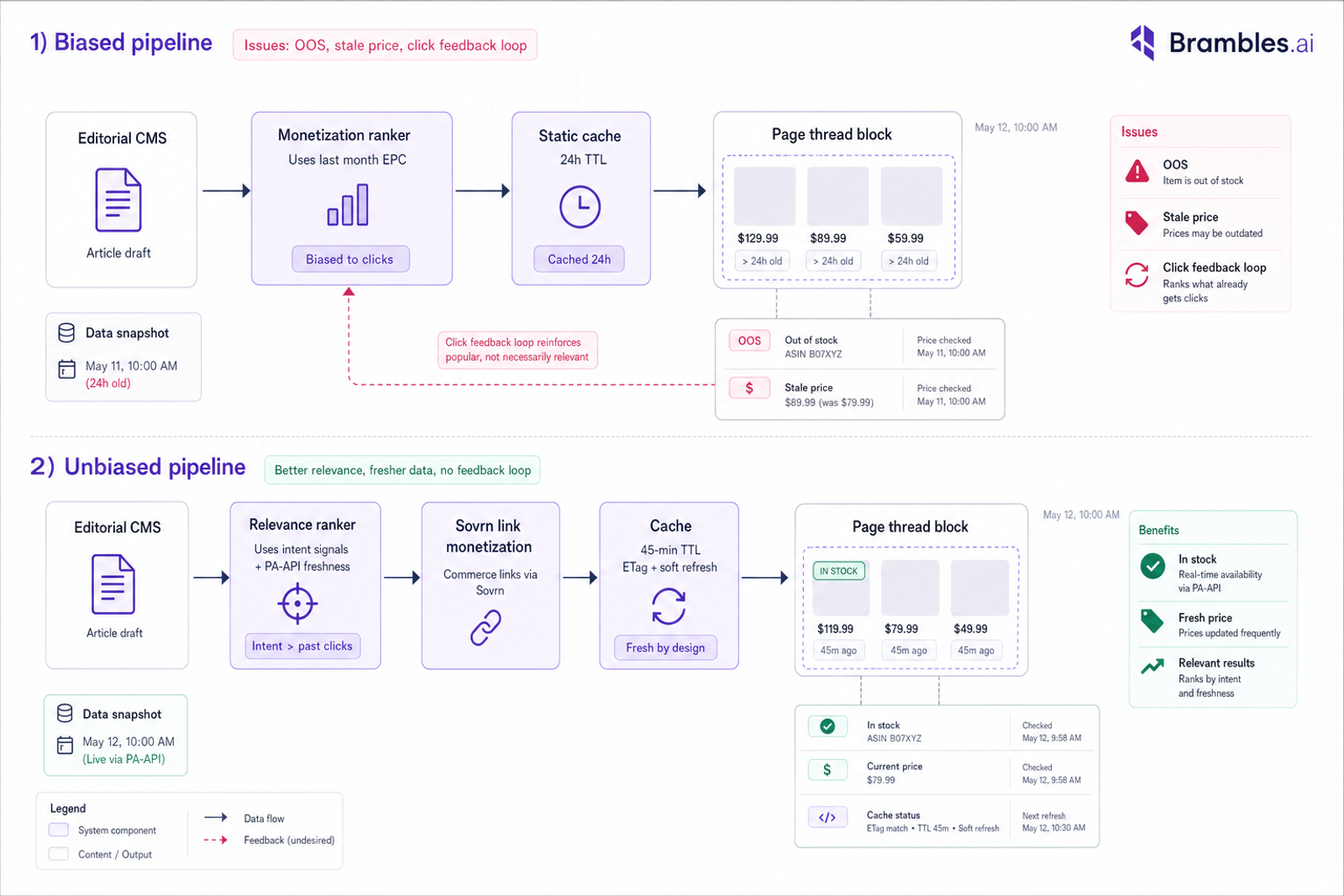Click the refresh arrows icon in Cache box
The image size is (1344, 896).
[669, 605]
